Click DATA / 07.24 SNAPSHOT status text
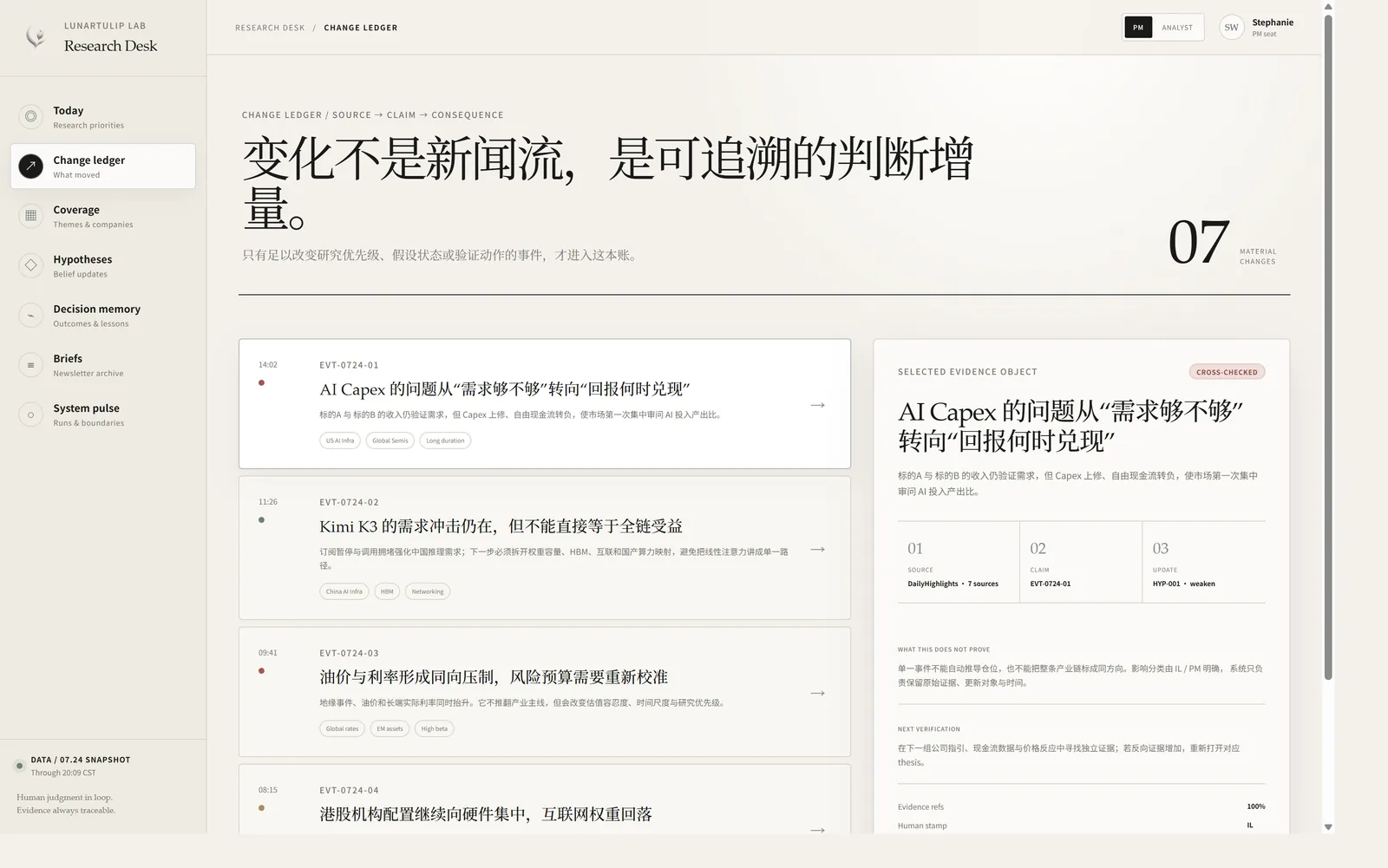This screenshot has width=1388, height=868. point(81,760)
